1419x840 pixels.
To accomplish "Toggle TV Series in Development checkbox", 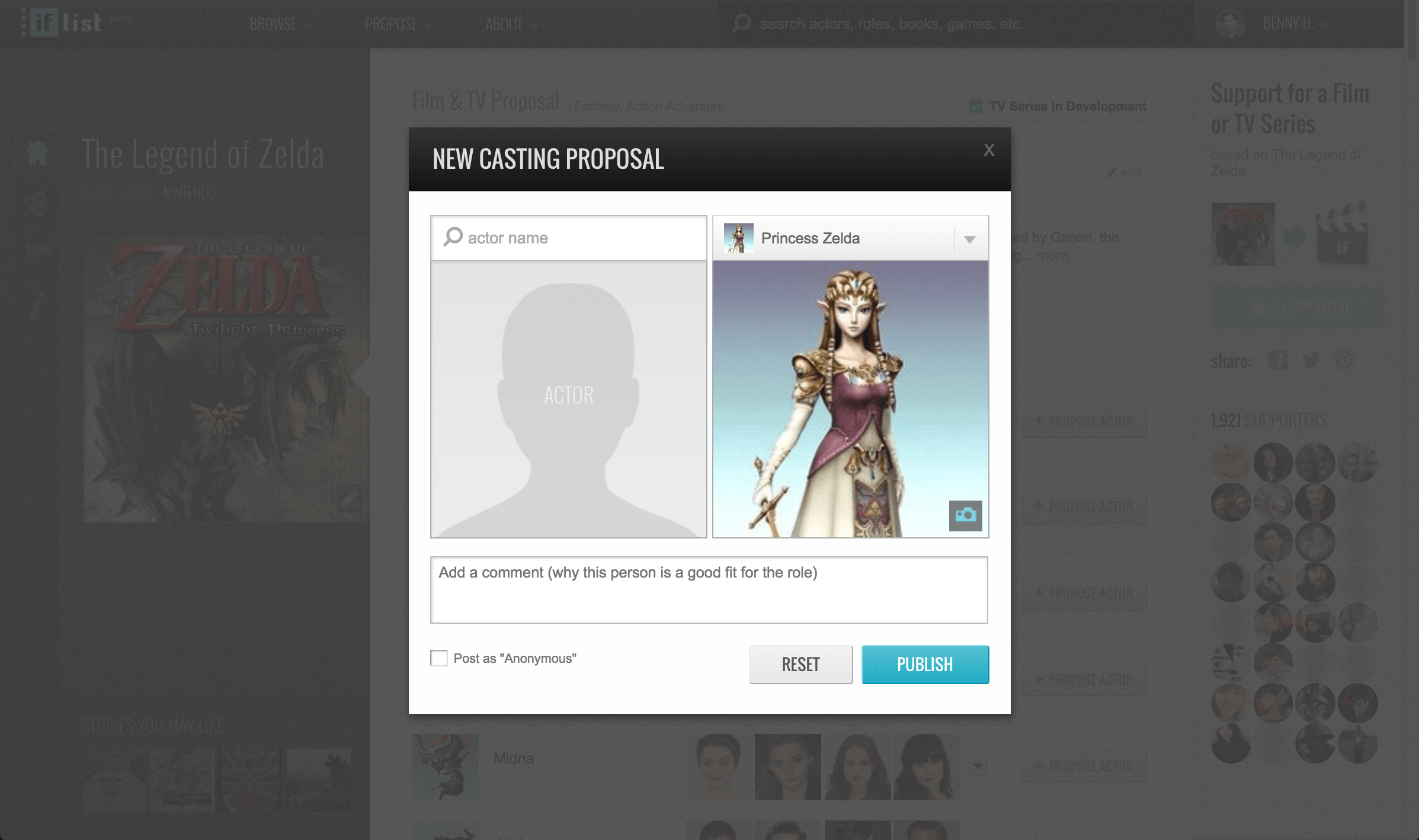I will click(x=975, y=106).
